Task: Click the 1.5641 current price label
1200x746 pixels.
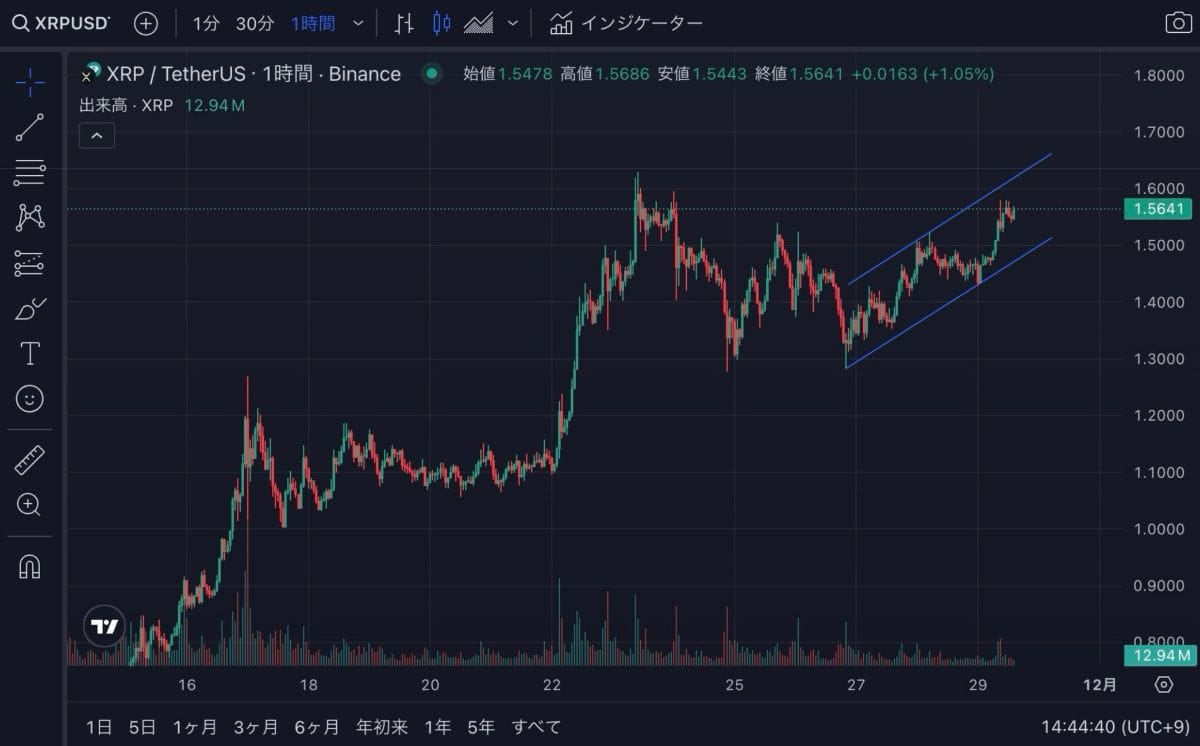Action: (1160, 209)
